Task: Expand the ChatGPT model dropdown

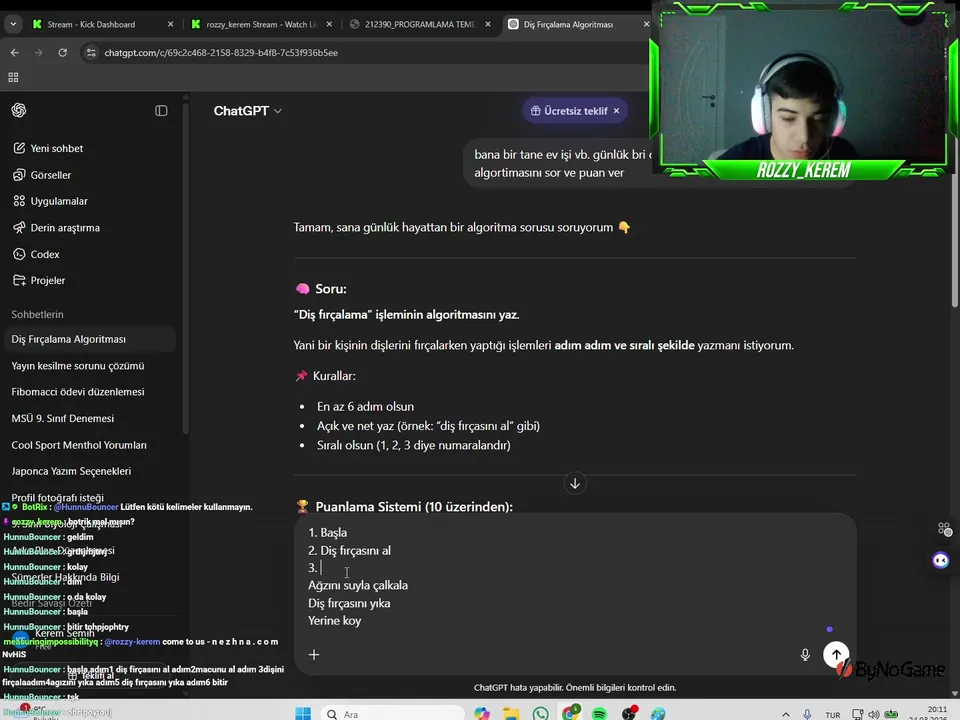Action: click(247, 111)
